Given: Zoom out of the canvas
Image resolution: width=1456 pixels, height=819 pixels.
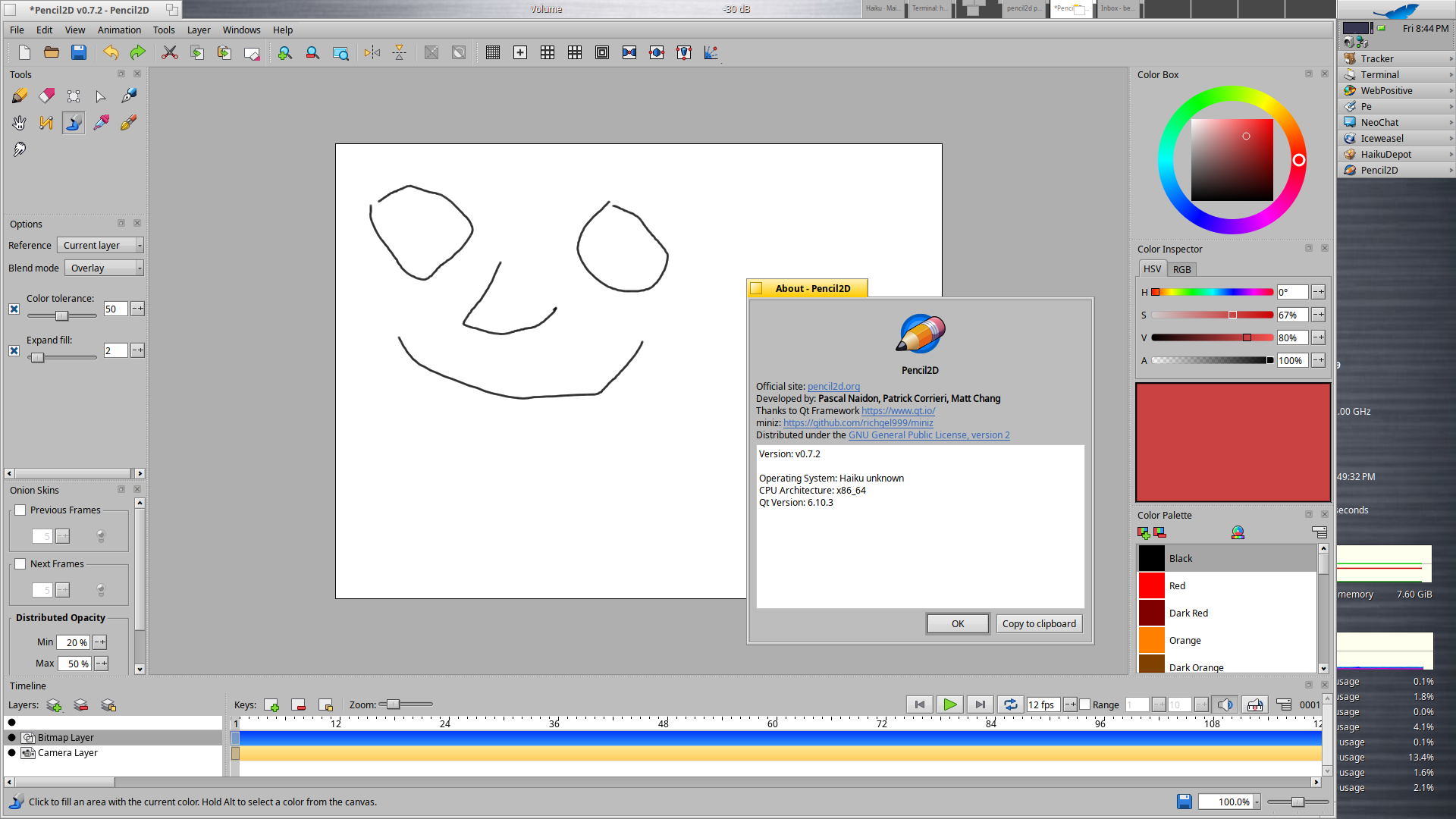Looking at the screenshot, I should 312,52.
